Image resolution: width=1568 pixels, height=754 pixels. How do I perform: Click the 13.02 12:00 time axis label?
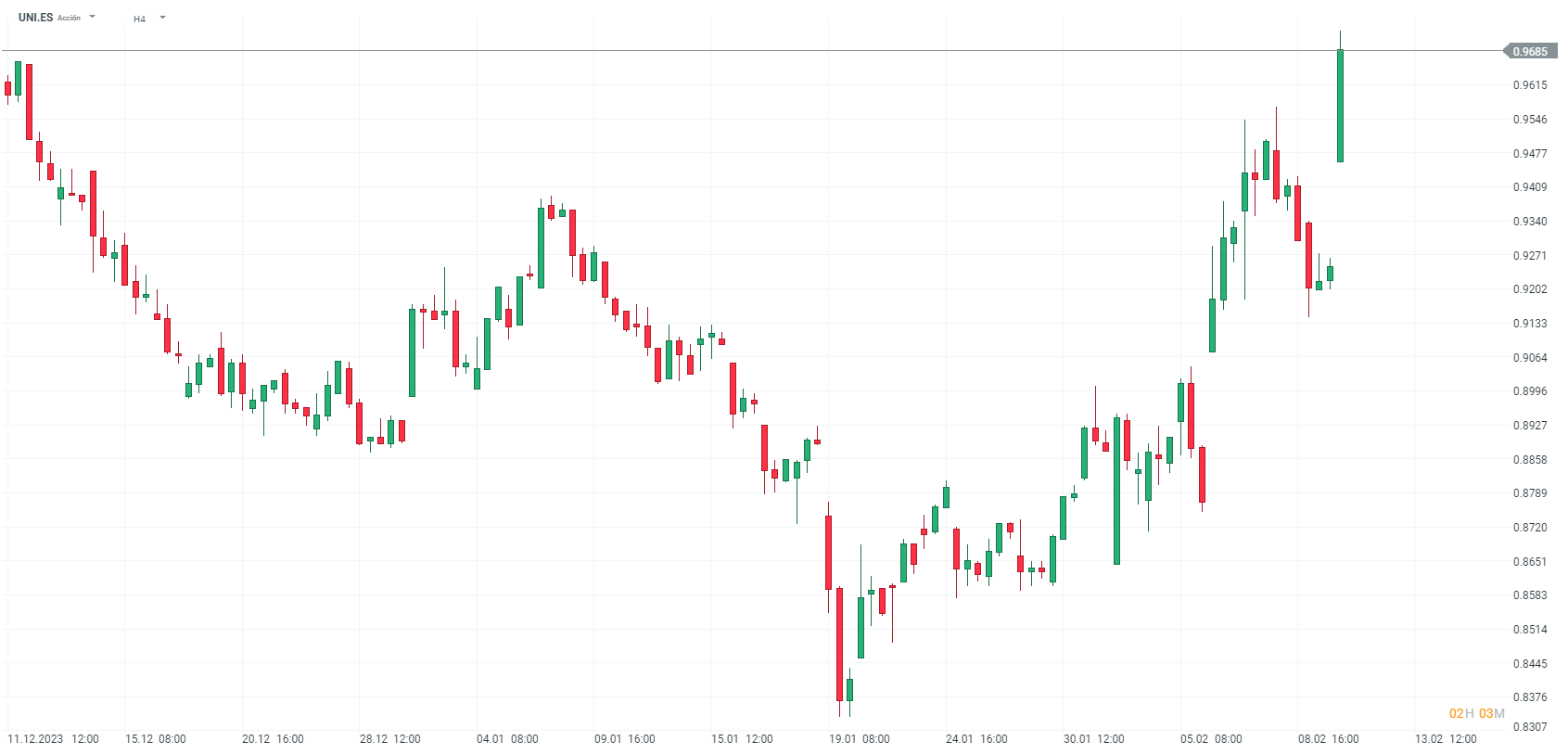pyautogui.click(x=1445, y=739)
